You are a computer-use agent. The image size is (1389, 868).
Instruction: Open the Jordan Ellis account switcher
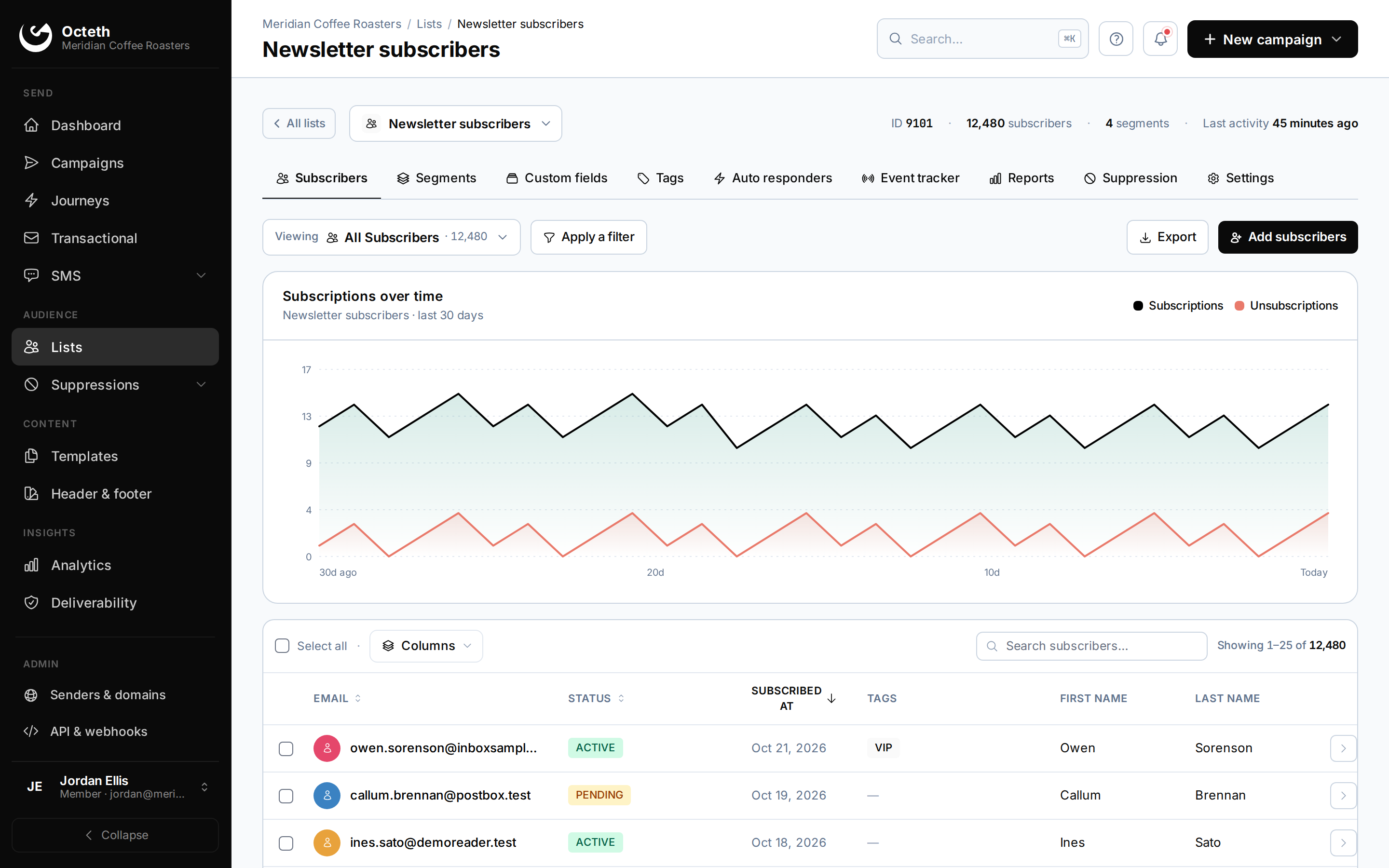115,787
